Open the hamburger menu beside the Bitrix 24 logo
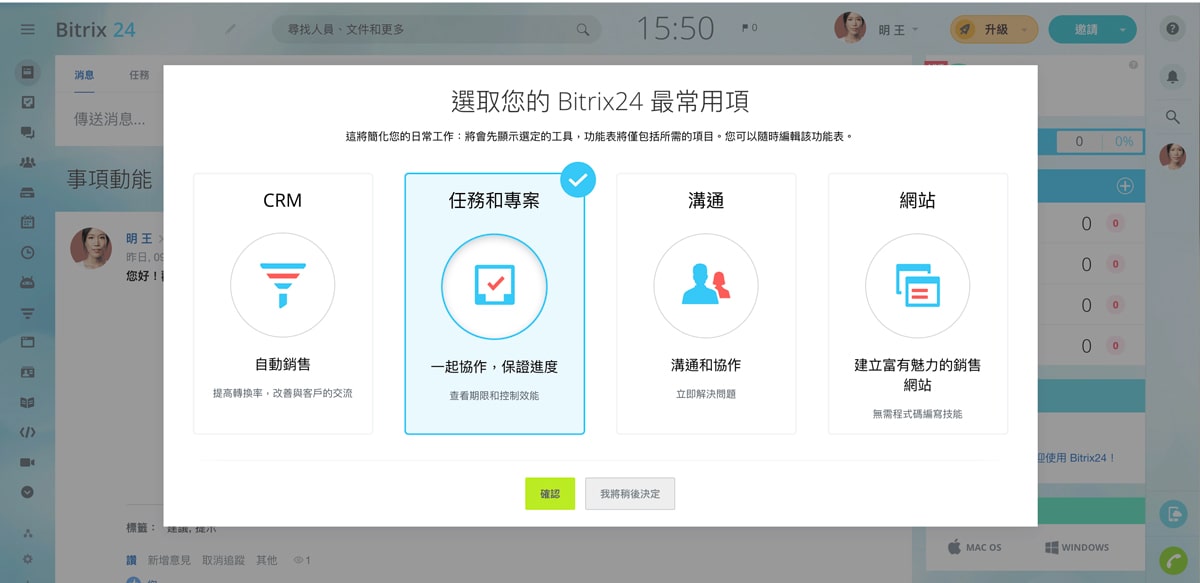 pos(28,30)
